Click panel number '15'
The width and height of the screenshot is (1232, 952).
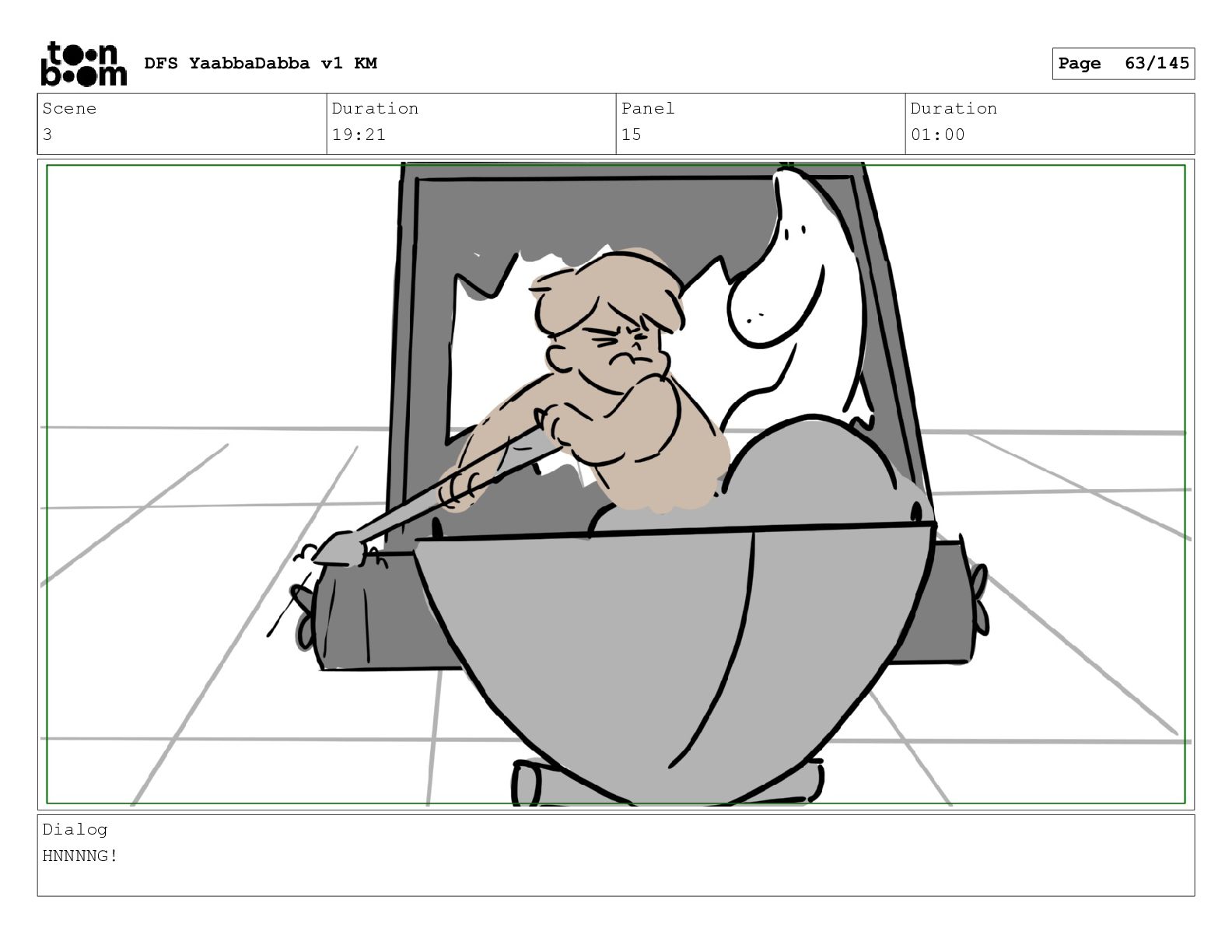(x=631, y=135)
